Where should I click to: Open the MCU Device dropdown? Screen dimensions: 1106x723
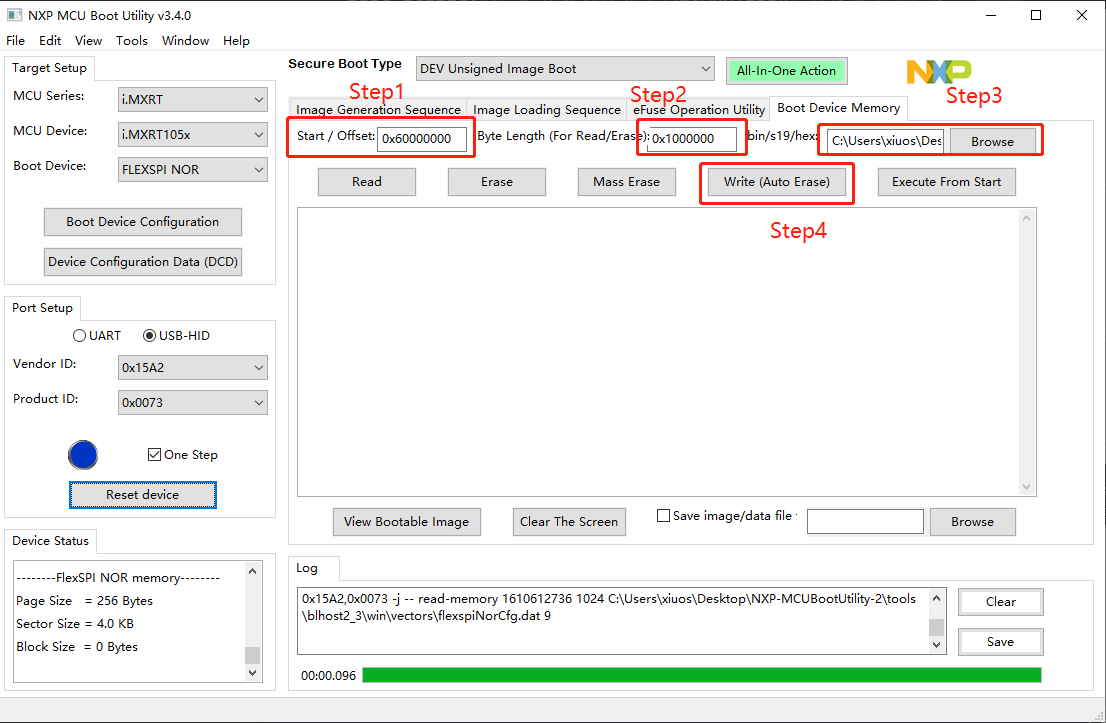click(x=193, y=135)
